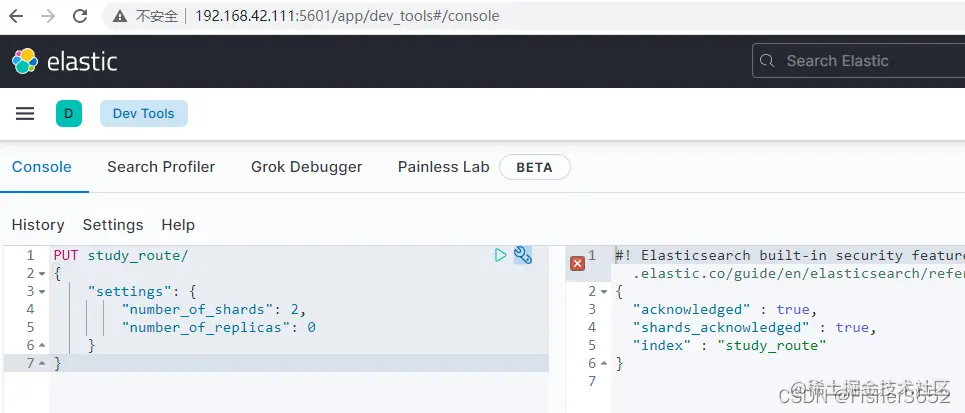Viewport: 965px width, 413px height.
Task: Toggle the fold marker at editor line 7
Action: pyautogui.click(x=42, y=364)
